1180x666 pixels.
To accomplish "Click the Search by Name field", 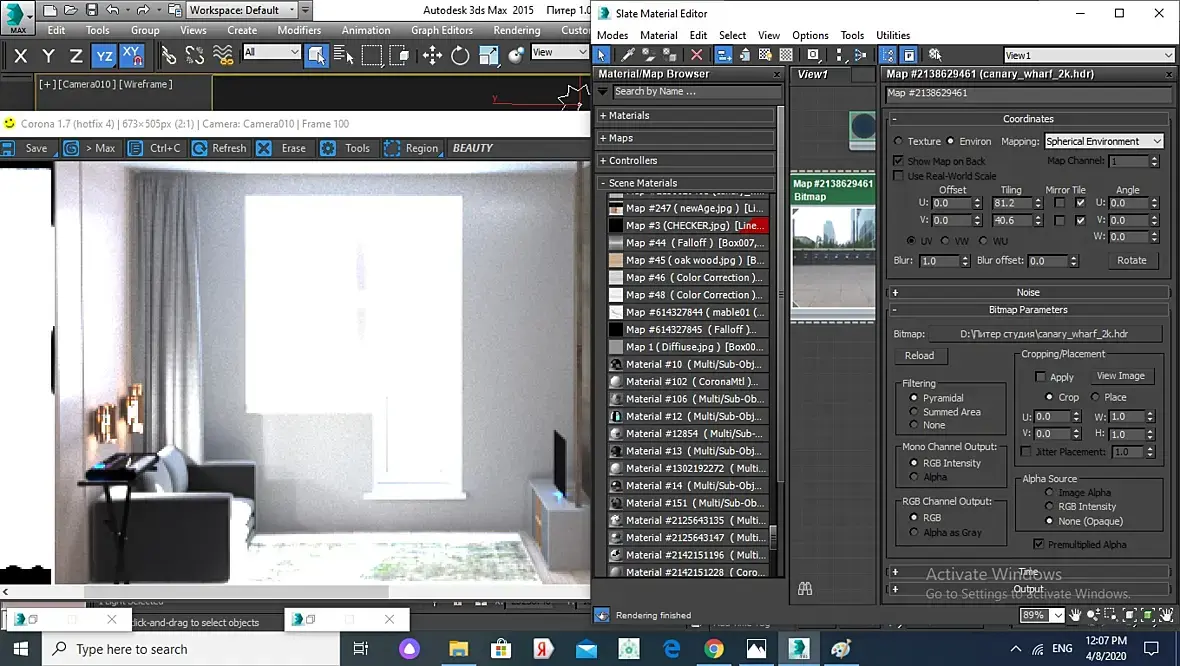I will tap(696, 91).
